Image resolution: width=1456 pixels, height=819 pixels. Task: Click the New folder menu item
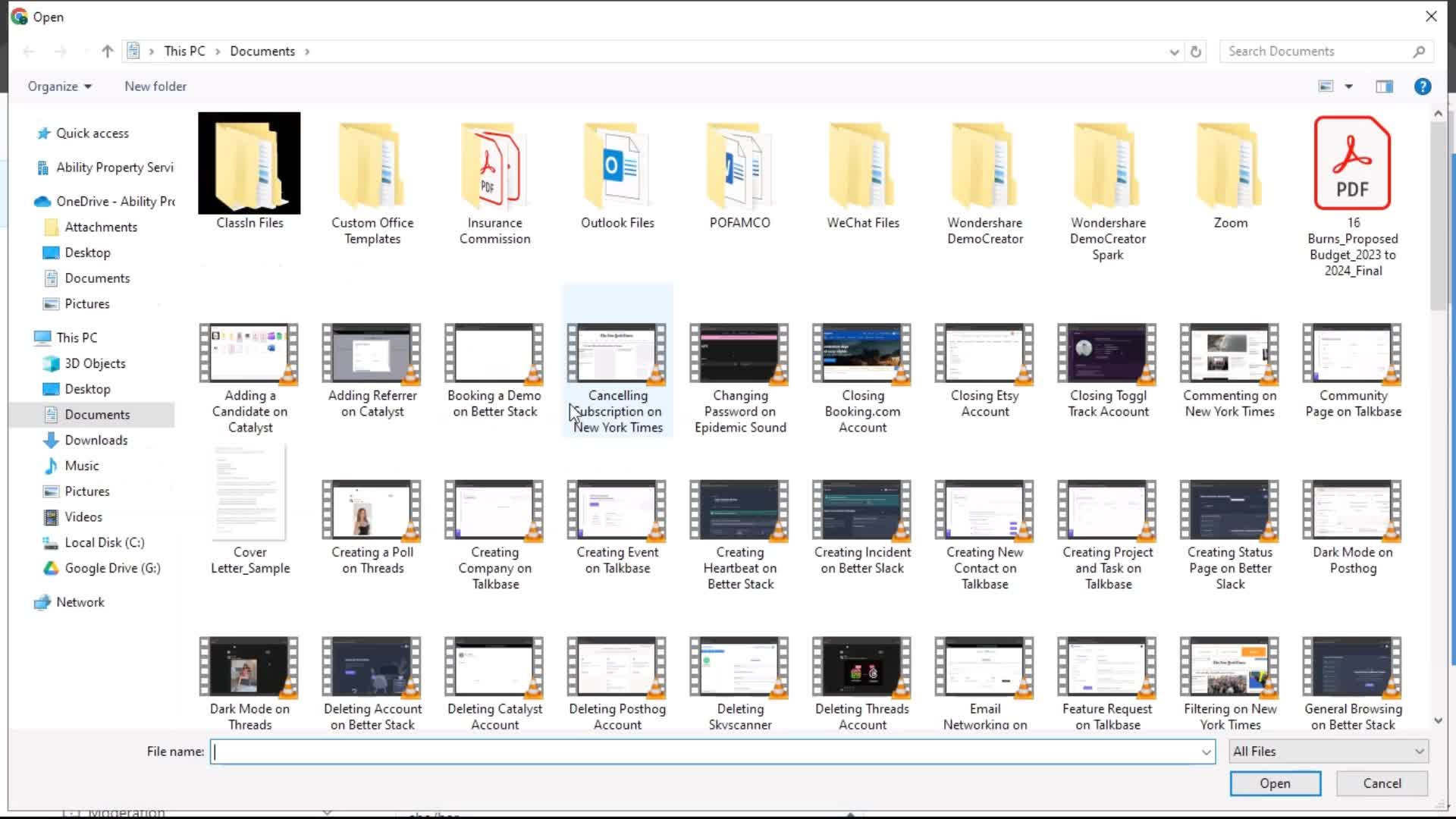[155, 86]
